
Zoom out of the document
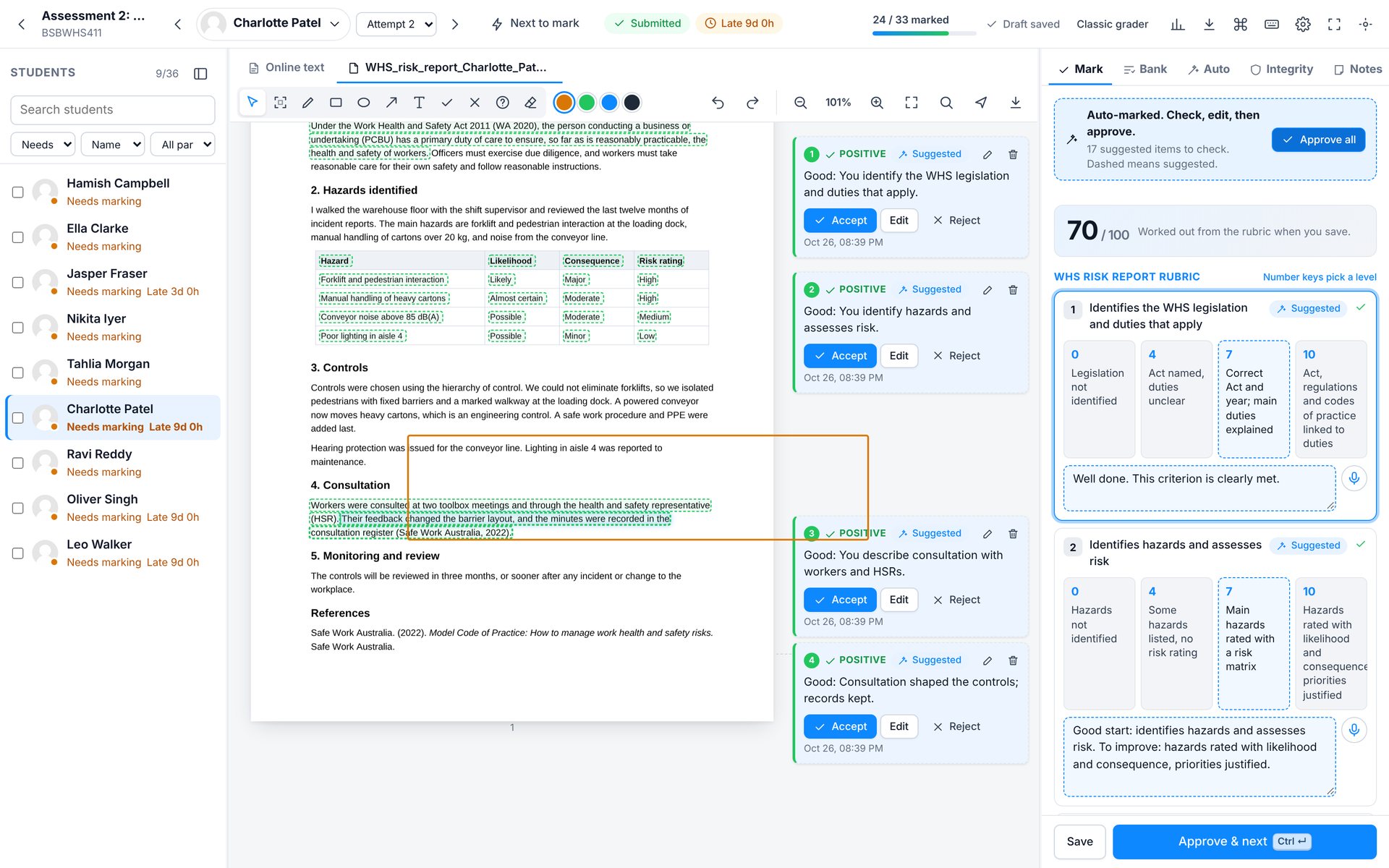[800, 103]
